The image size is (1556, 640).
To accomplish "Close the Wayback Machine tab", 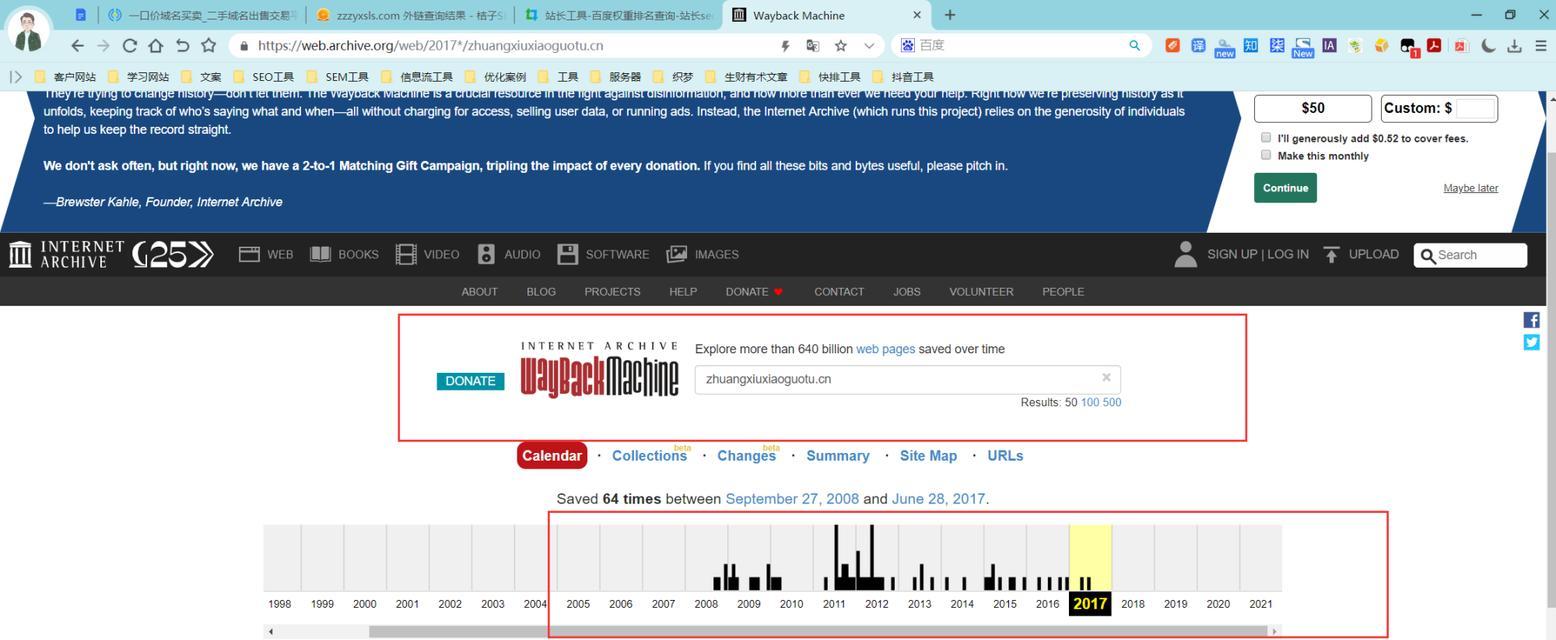I will coord(917,15).
